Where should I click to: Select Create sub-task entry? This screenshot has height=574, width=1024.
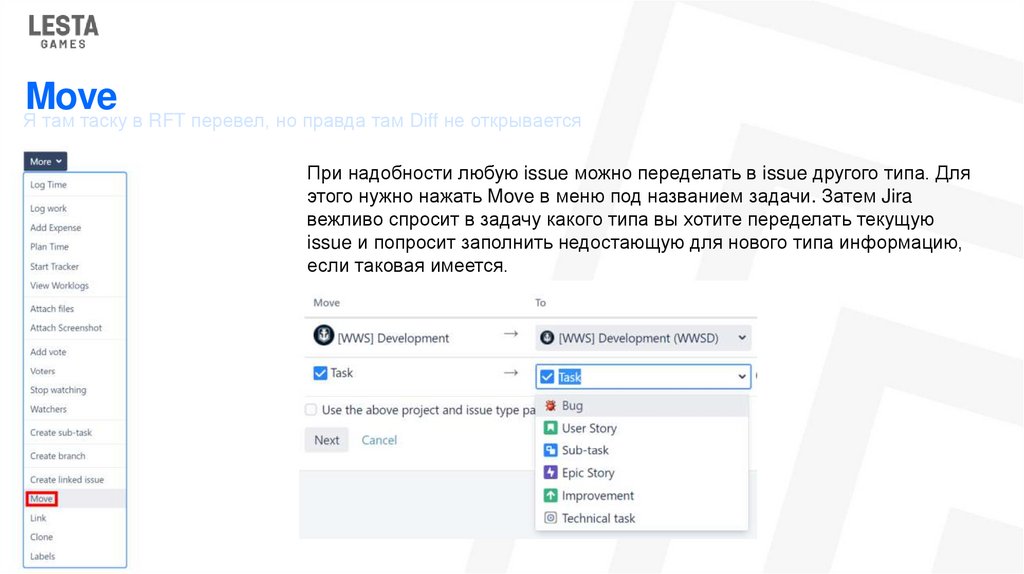coord(74,432)
